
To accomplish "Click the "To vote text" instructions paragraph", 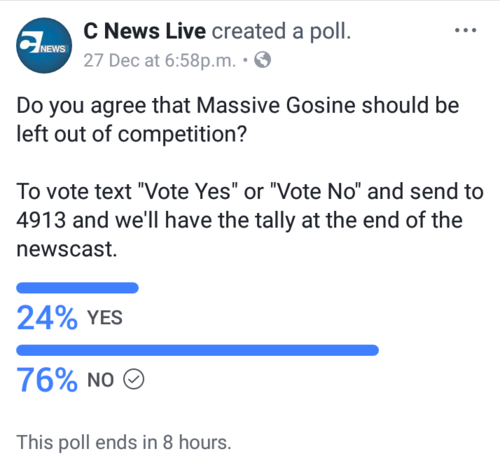I will point(250,220).
